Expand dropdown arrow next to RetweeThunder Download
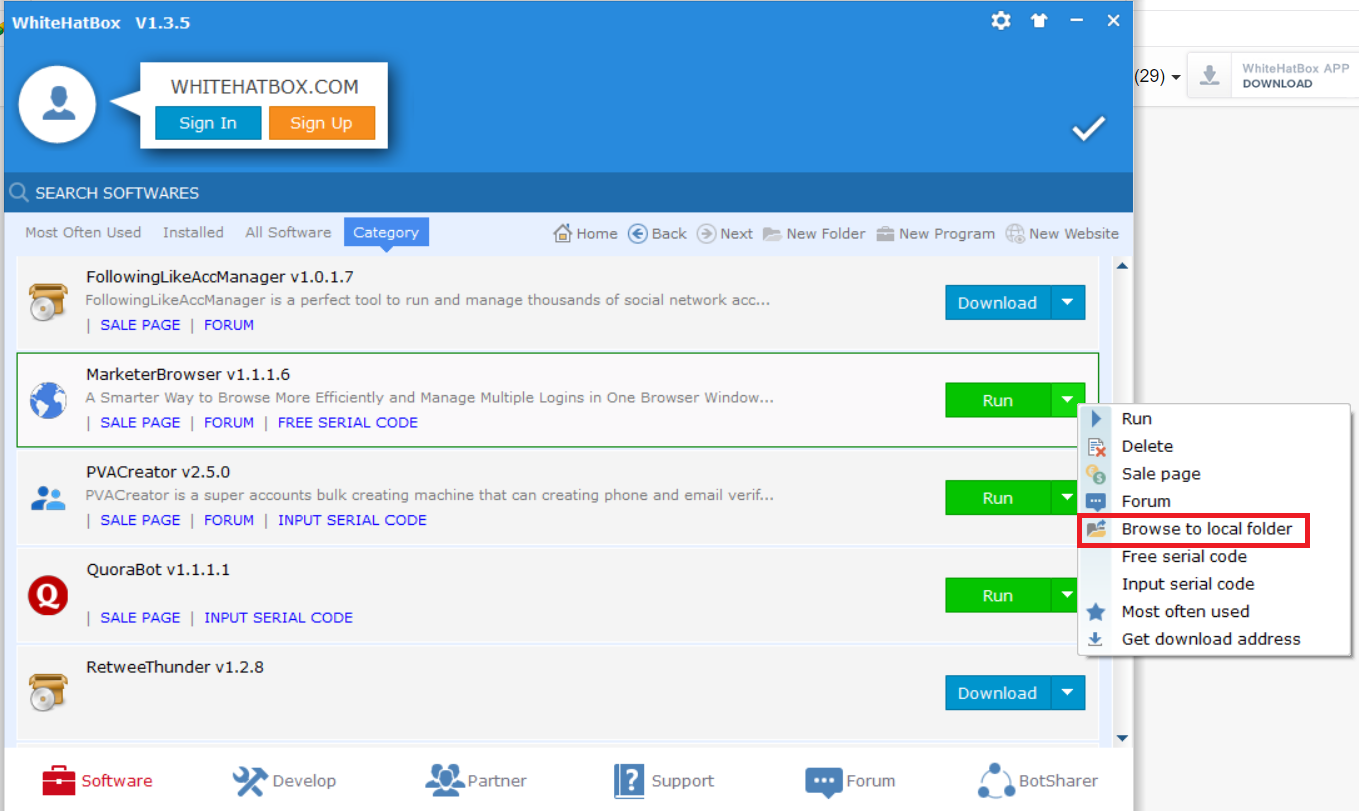The width and height of the screenshot is (1359, 811). click(x=1068, y=693)
